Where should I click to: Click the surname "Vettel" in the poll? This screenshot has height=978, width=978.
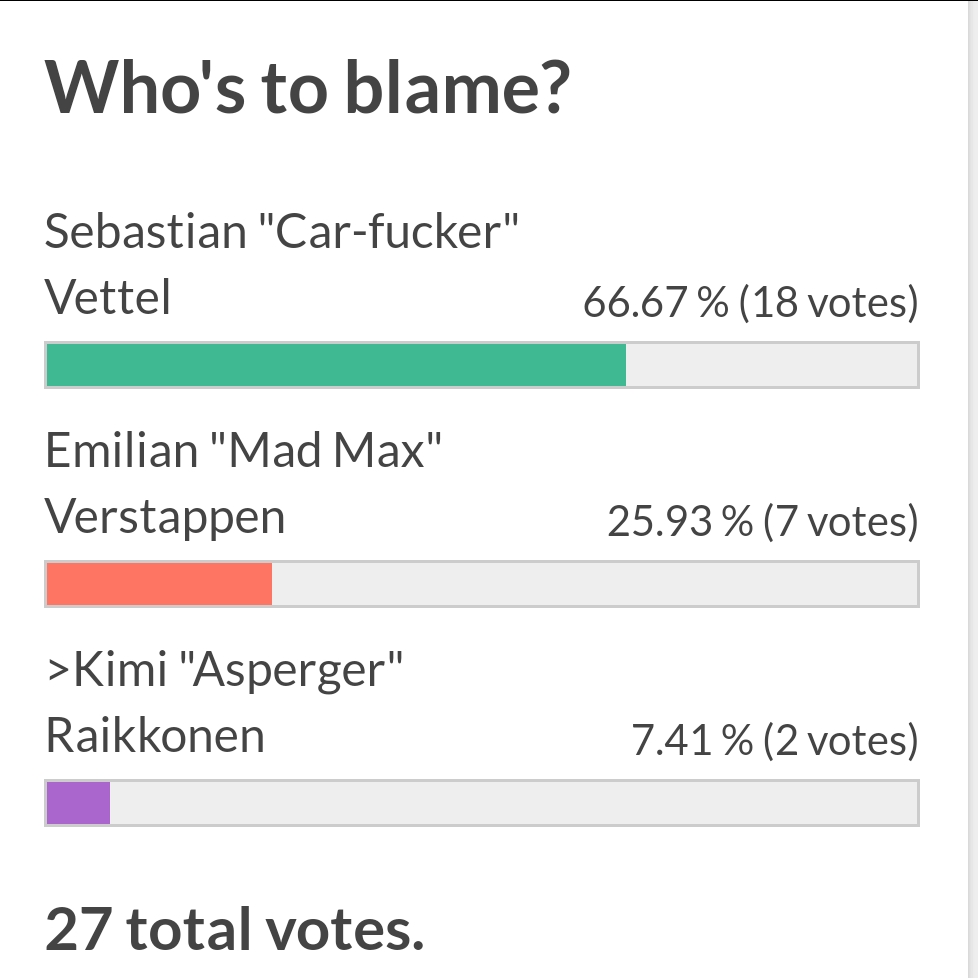point(108,297)
